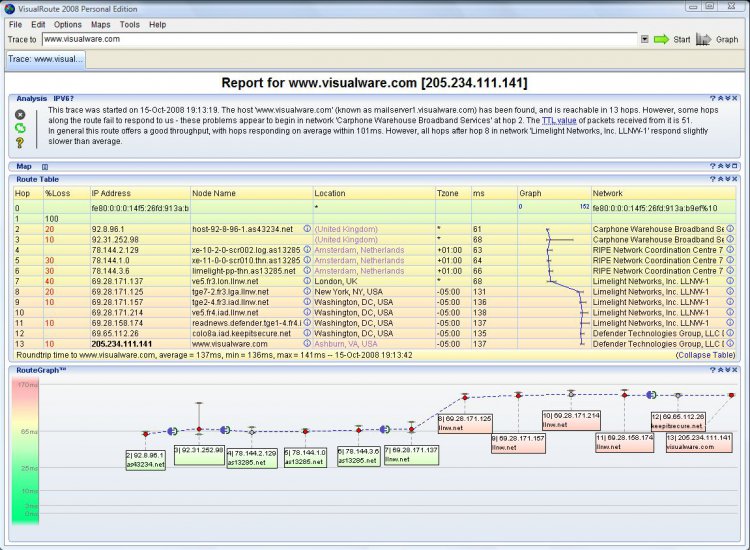This screenshot has height=550, width=750.
Task: Click network info icon in hop 4 row
Action: 730,250
